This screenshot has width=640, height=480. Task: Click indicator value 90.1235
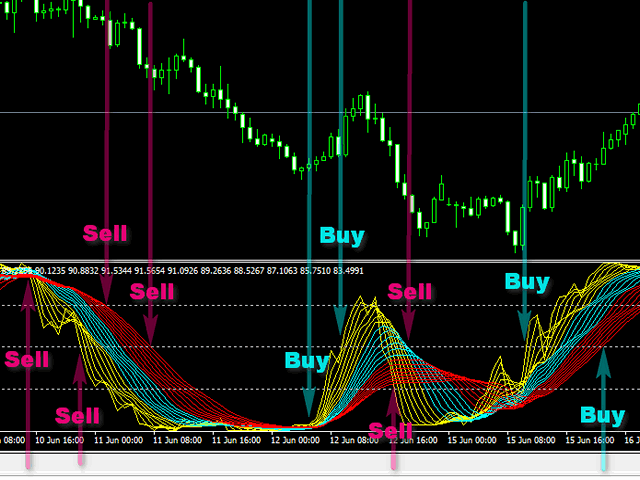(50, 271)
